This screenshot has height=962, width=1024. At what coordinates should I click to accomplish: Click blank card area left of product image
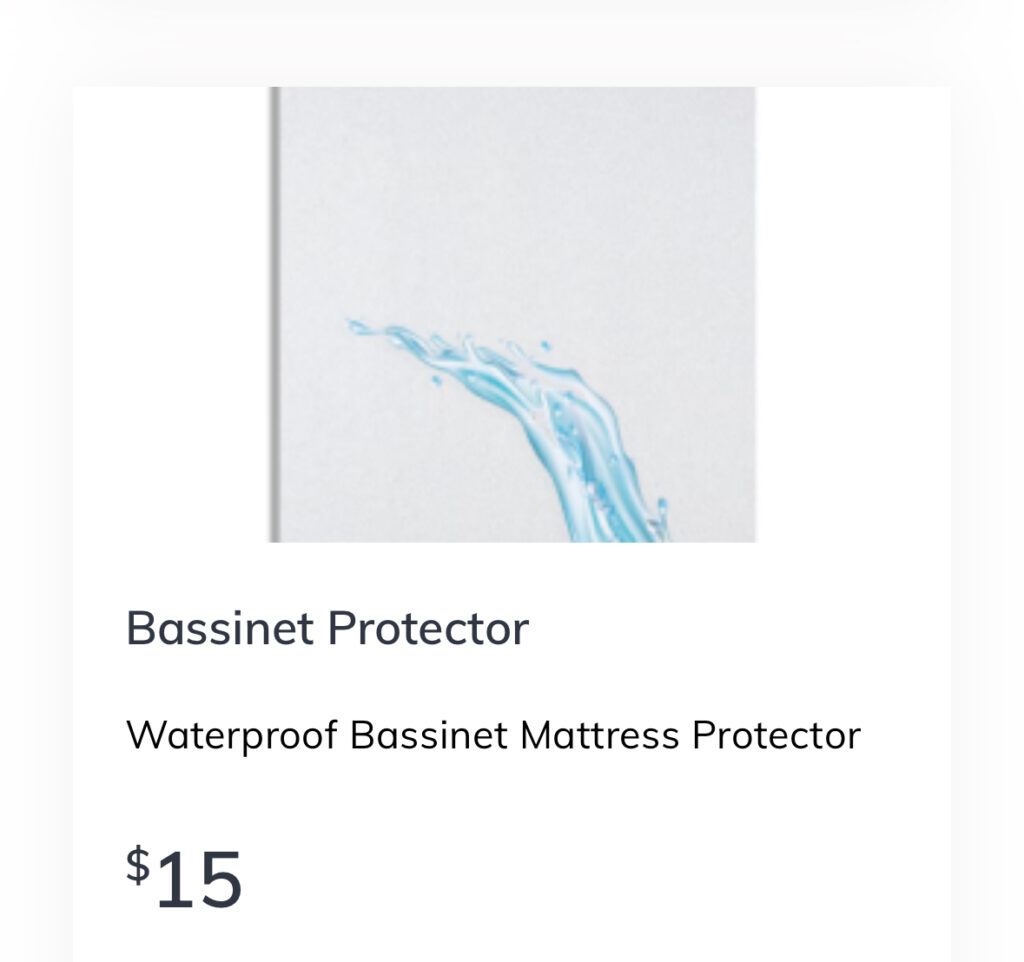tap(170, 314)
